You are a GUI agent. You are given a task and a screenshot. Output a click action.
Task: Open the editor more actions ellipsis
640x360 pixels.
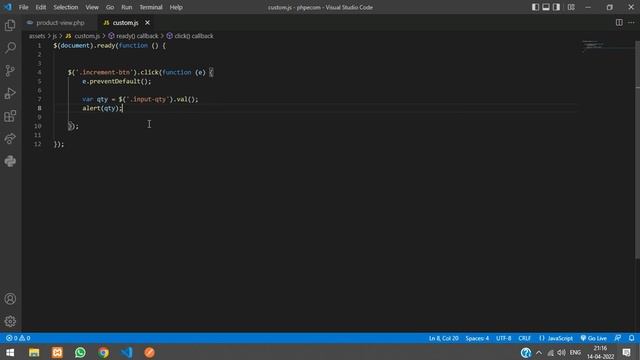(x=631, y=23)
